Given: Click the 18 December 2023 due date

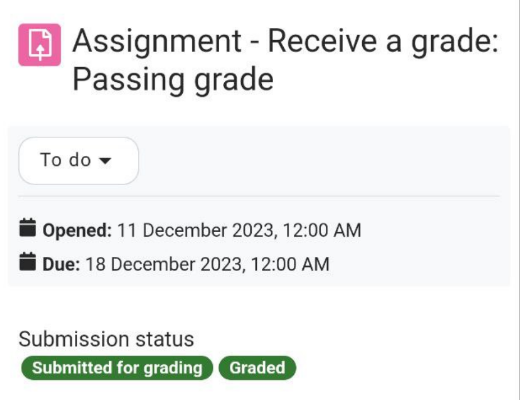Looking at the screenshot, I should [x=164, y=264].
